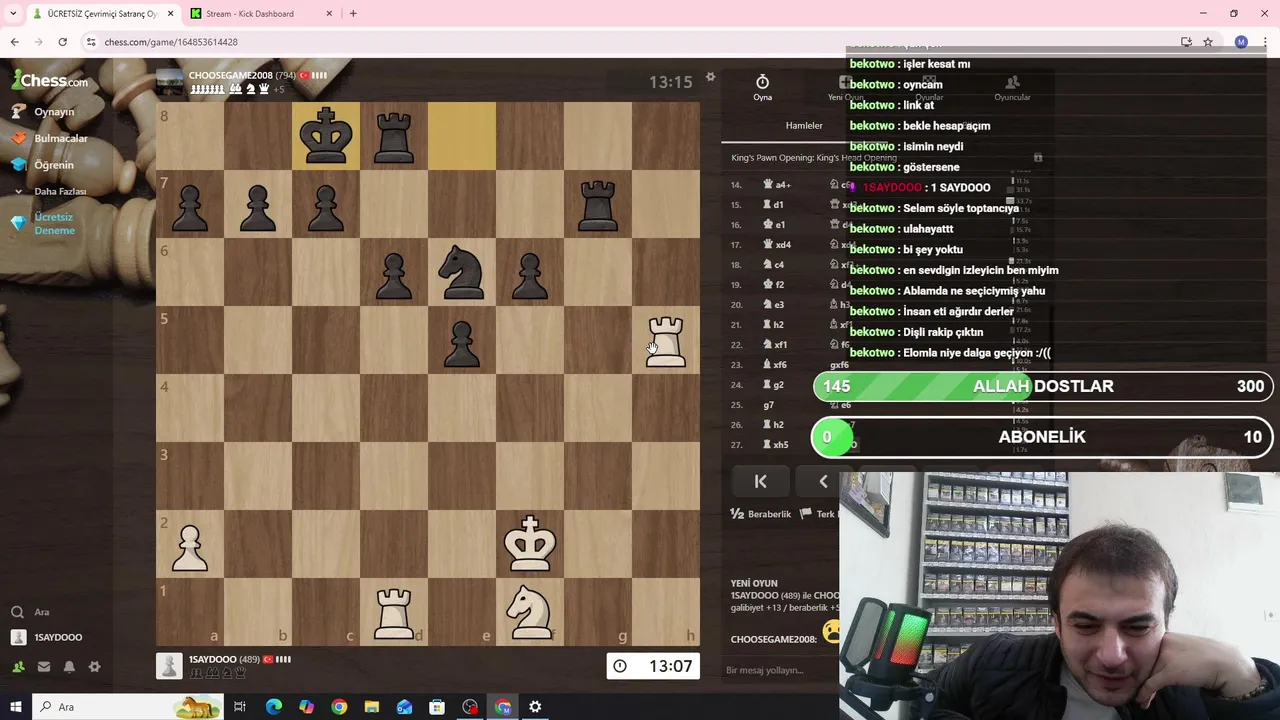
Task: Open the board settings gear near the top clock
Action: (x=711, y=77)
